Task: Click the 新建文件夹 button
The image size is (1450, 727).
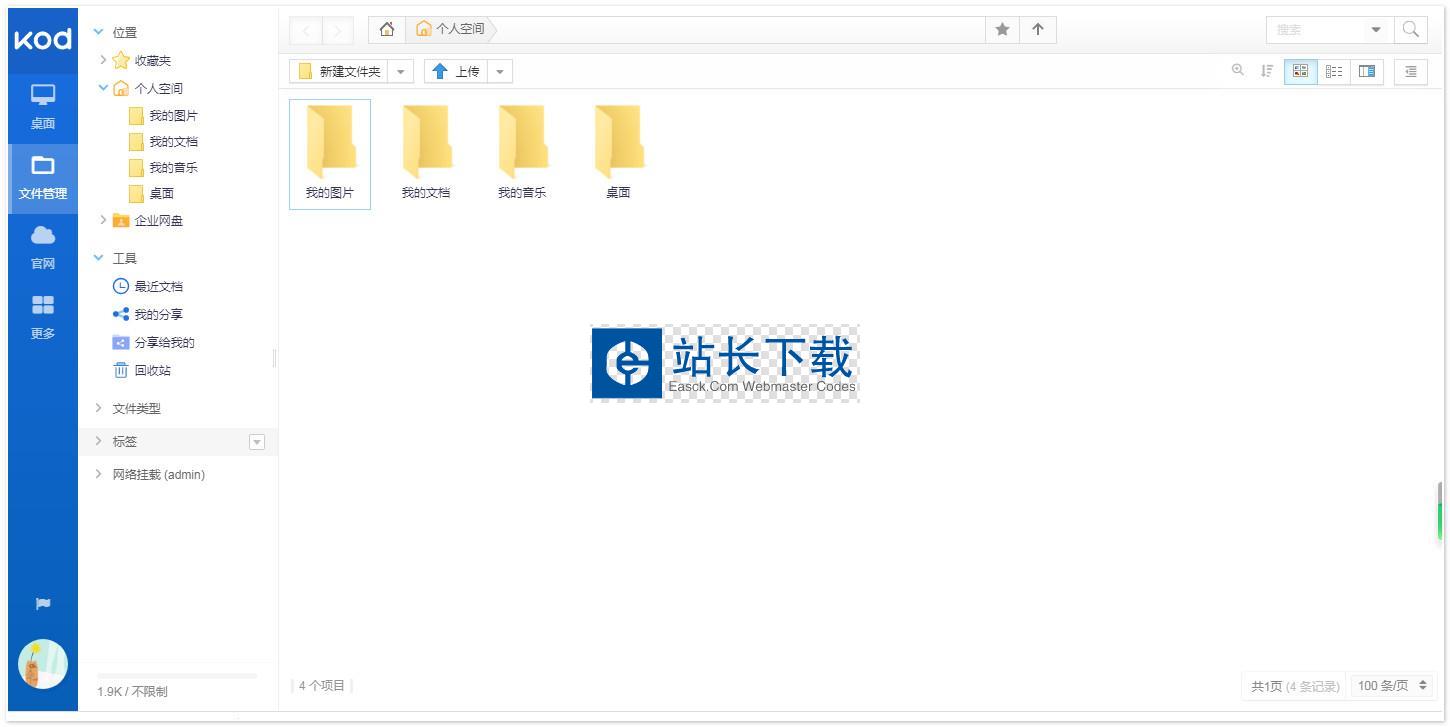Action: 339,71
